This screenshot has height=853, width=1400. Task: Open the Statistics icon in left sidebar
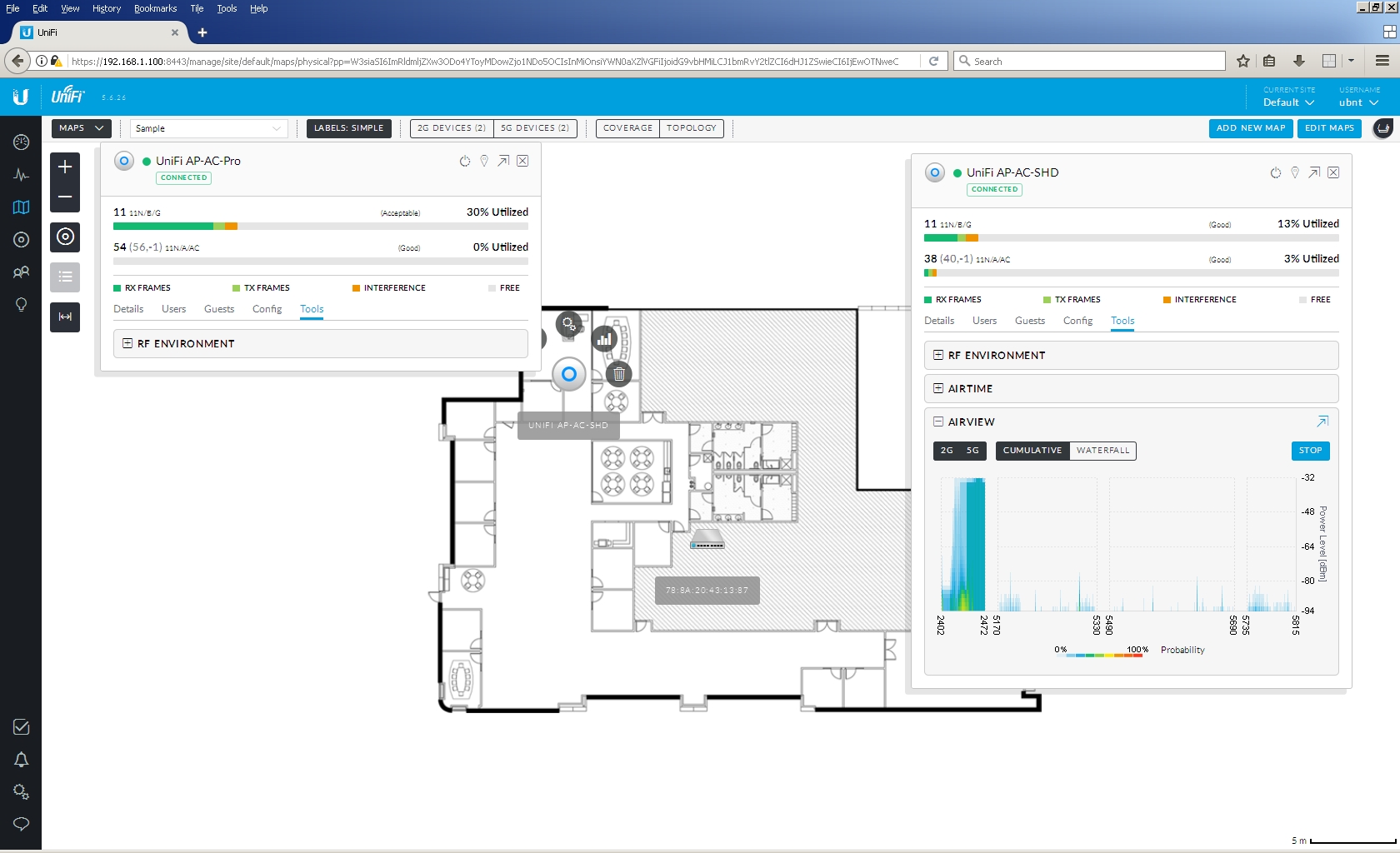(22, 175)
